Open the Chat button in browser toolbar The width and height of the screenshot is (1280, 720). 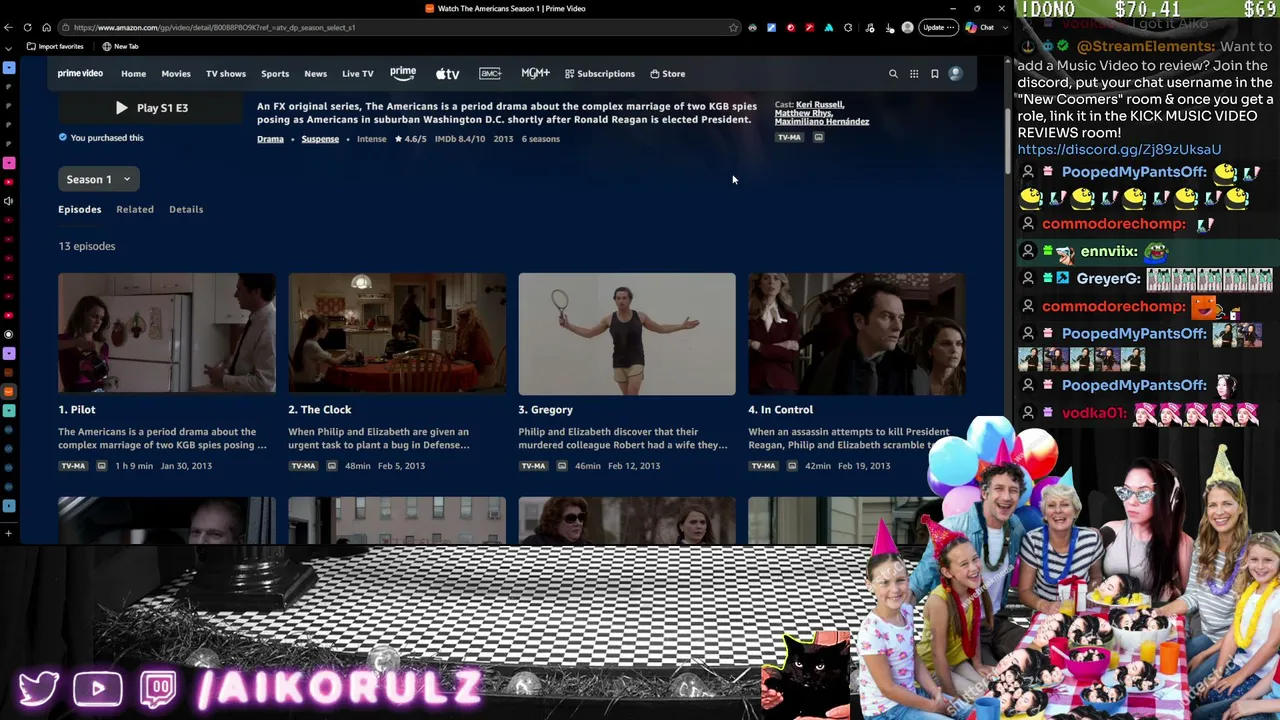980,27
